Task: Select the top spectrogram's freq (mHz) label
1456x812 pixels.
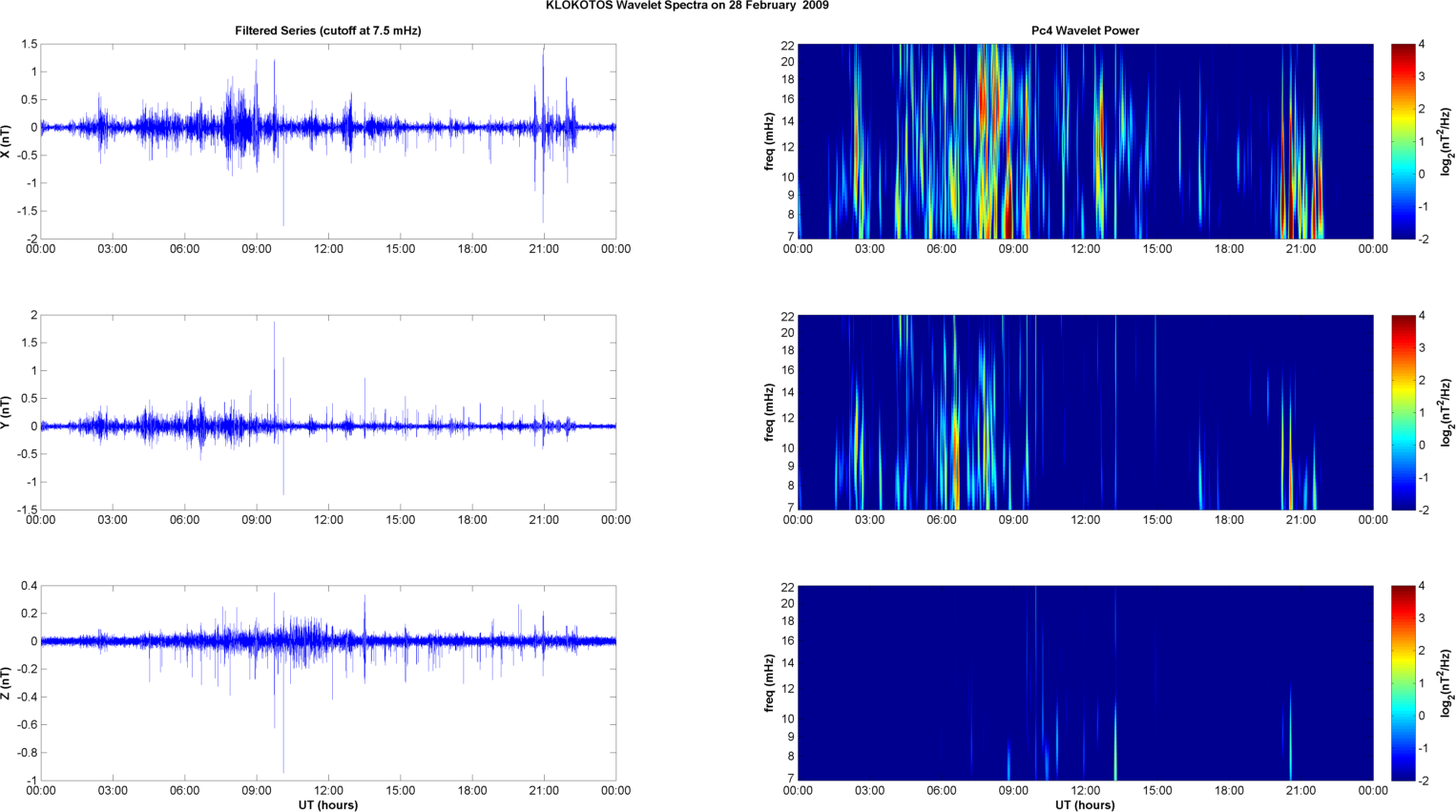Action: point(769,141)
